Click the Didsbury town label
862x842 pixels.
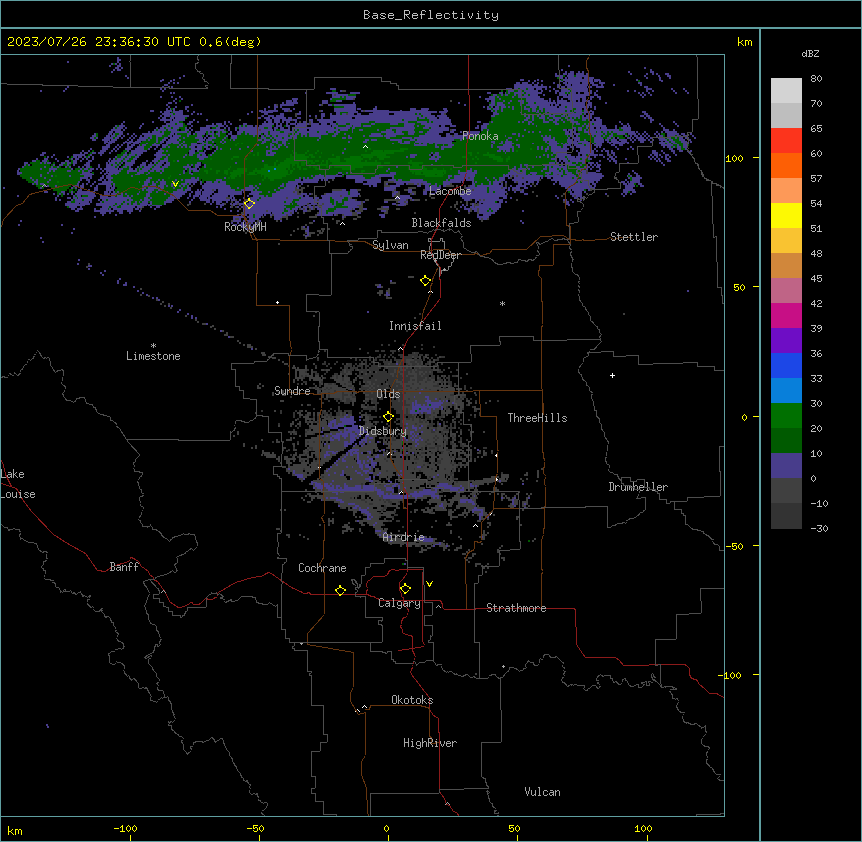pyautogui.click(x=383, y=431)
